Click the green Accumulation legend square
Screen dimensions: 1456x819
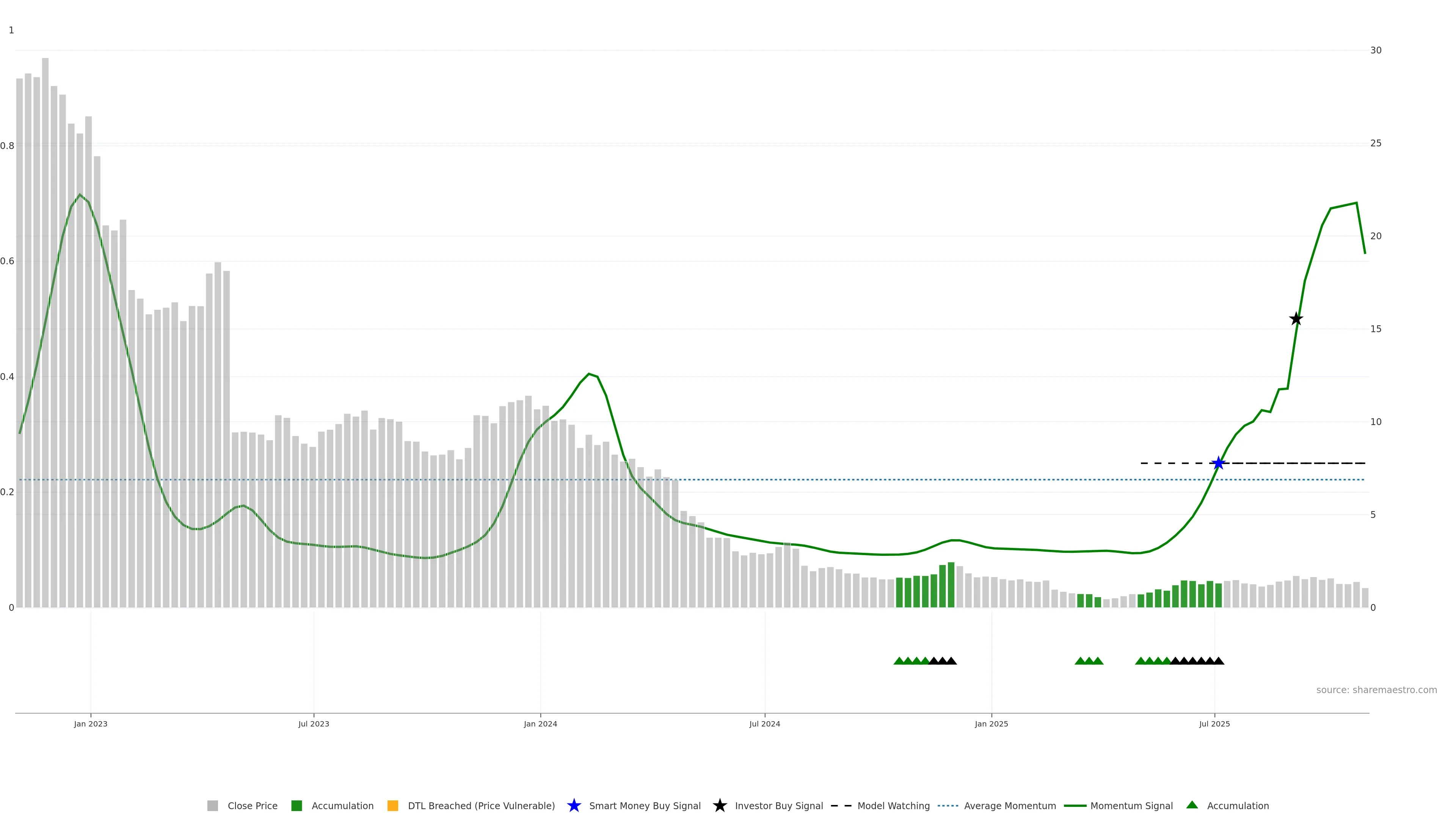click(x=296, y=805)
